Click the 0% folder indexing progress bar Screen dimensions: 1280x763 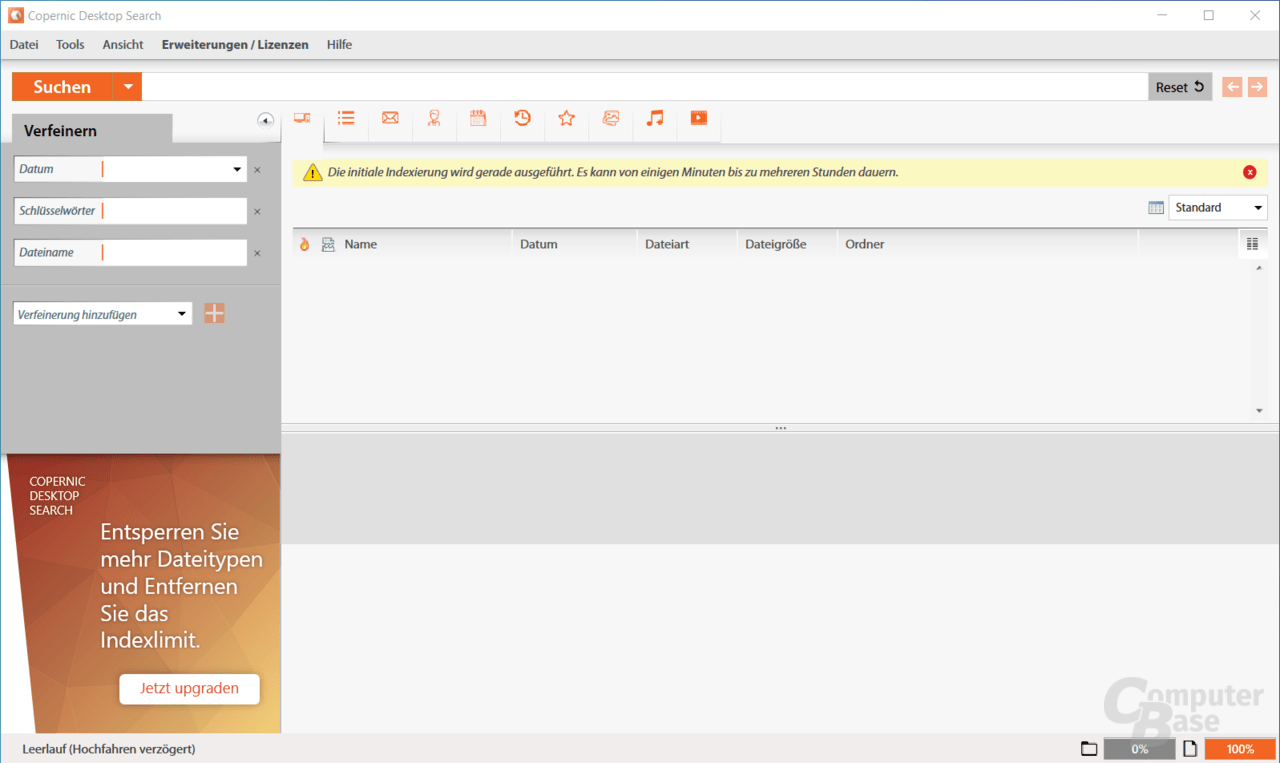(1139, 749)
